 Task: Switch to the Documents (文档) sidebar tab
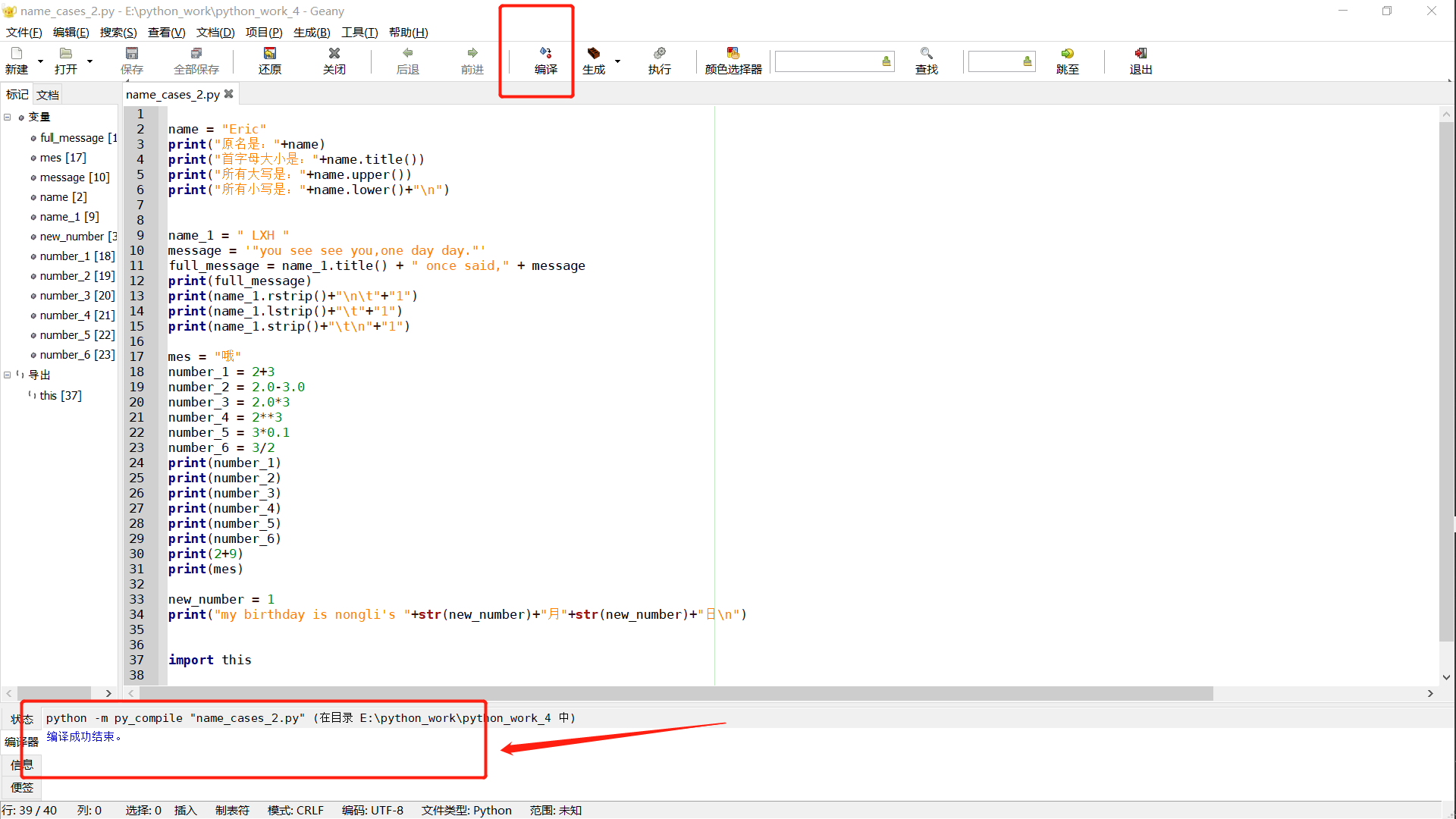[47, 95]
